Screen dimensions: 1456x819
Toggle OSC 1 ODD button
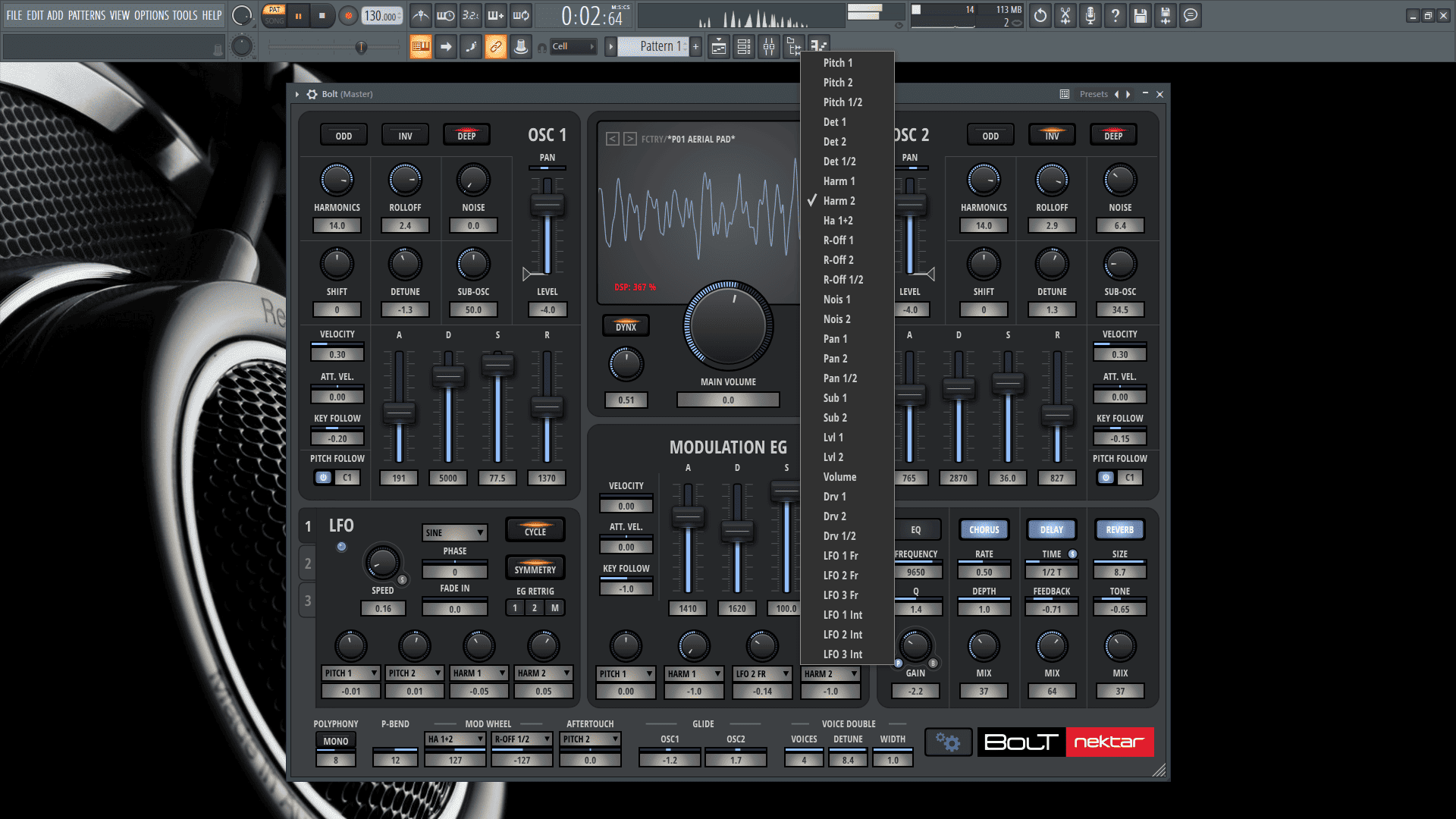tap(344, 136)
